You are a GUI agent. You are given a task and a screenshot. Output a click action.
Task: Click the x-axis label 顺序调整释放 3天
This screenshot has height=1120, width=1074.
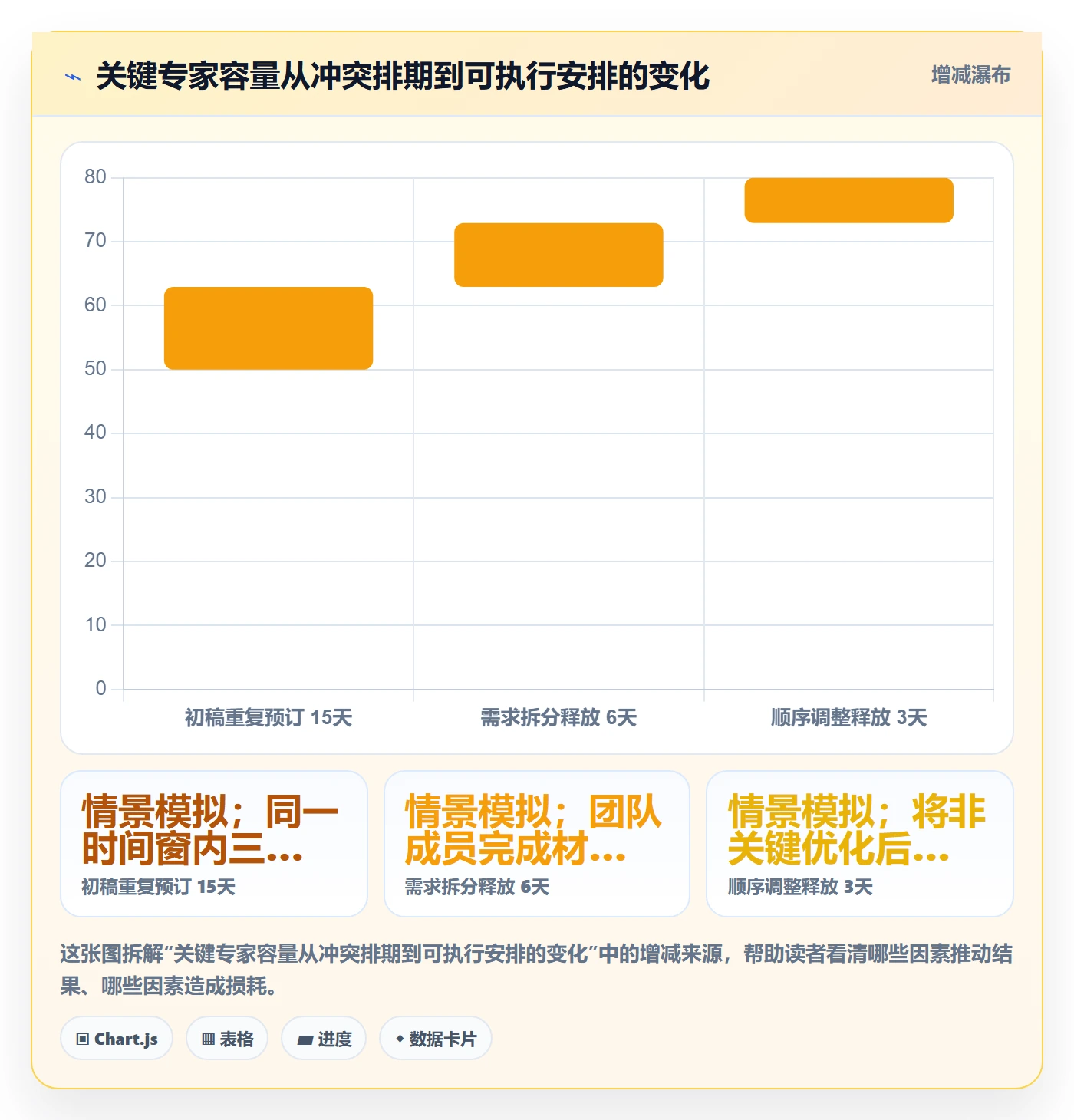coord(848,718)
